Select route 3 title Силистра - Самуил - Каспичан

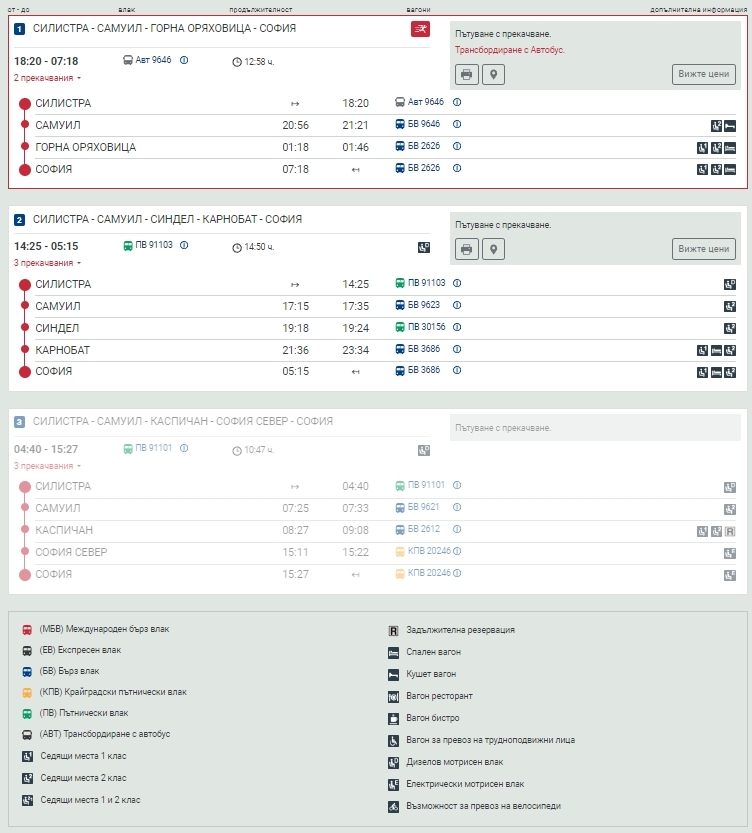(x=182, y=422)
